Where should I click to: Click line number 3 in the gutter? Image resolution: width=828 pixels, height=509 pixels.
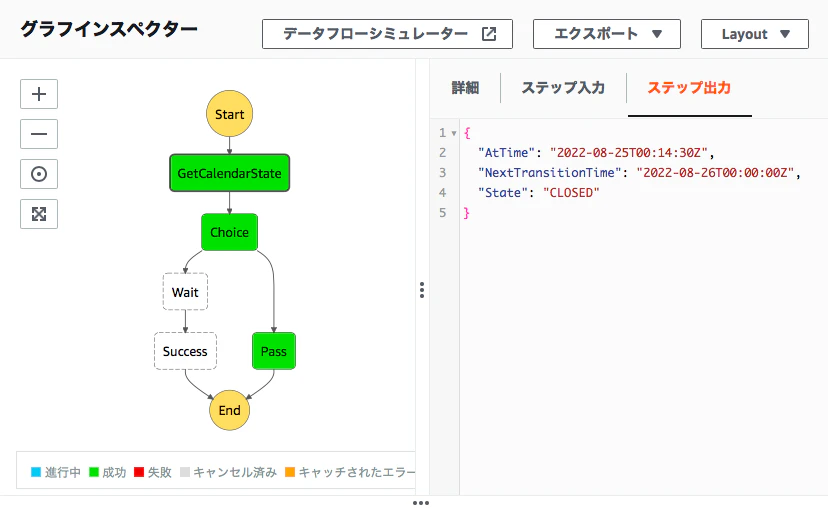pos(443,173)
